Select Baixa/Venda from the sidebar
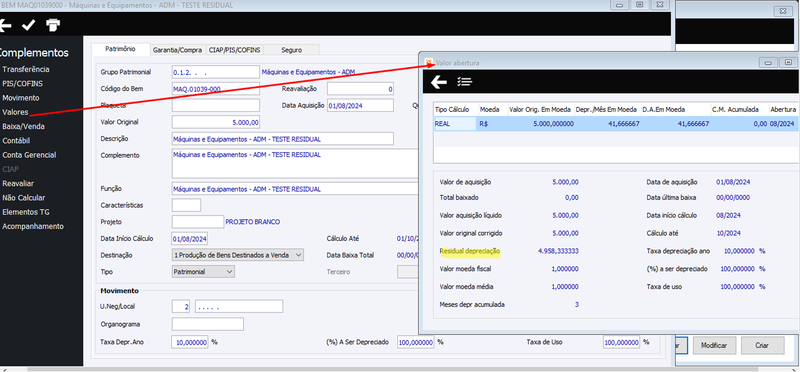This screenshot has height=372, width=800. coord(23,126)
